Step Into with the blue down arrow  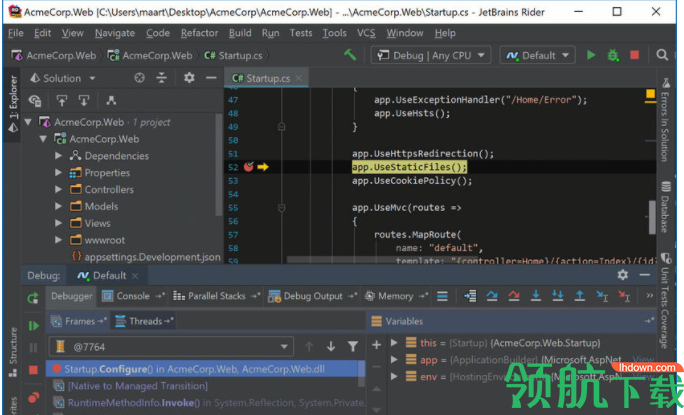click(x=536, y=296)
